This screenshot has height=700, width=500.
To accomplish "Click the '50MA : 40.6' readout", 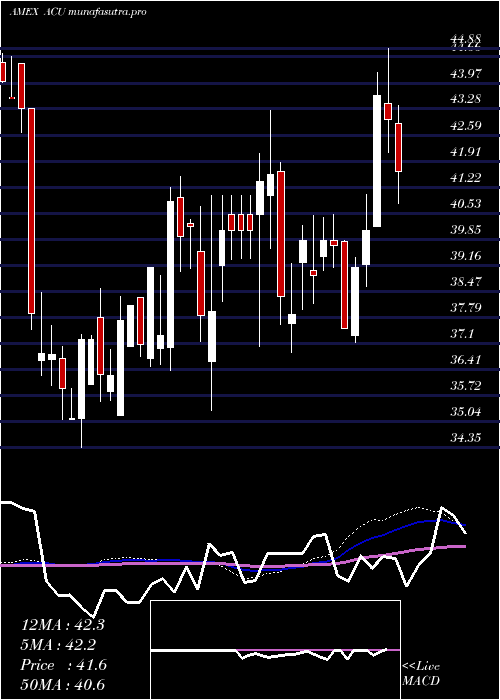I will coord(63,684).
